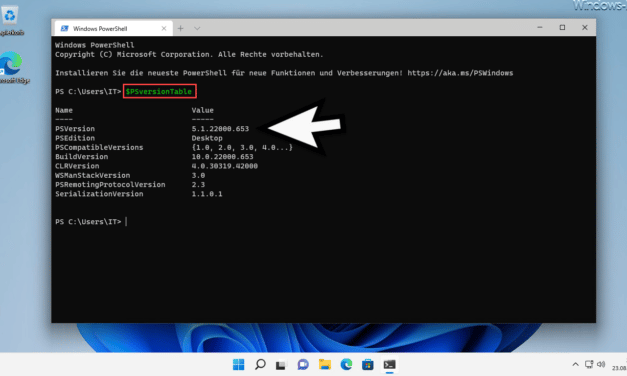
Task: Click the WSManStackVersion row name
Action: click(x=92, y=175)
